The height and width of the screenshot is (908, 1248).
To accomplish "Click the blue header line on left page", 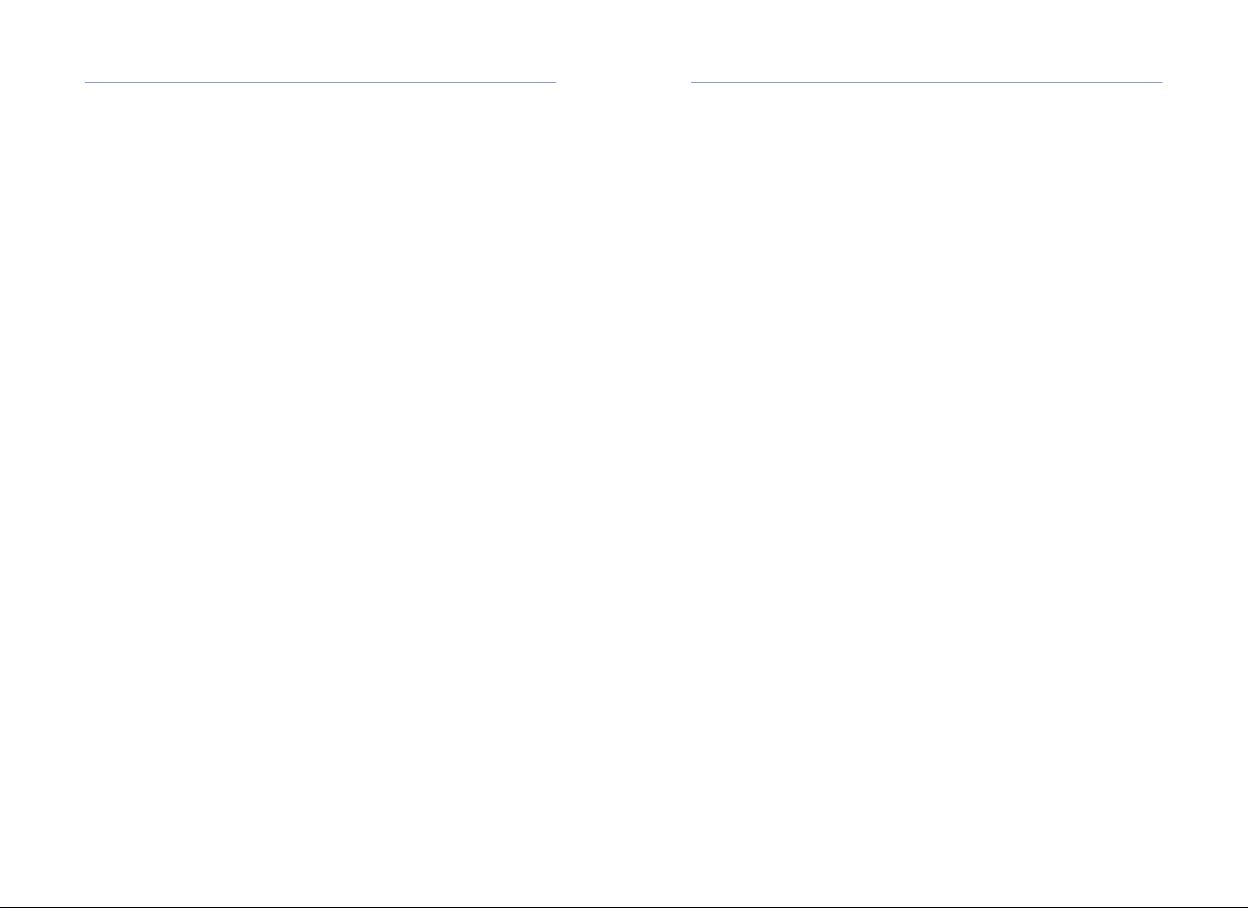I will tap(320, 82).
